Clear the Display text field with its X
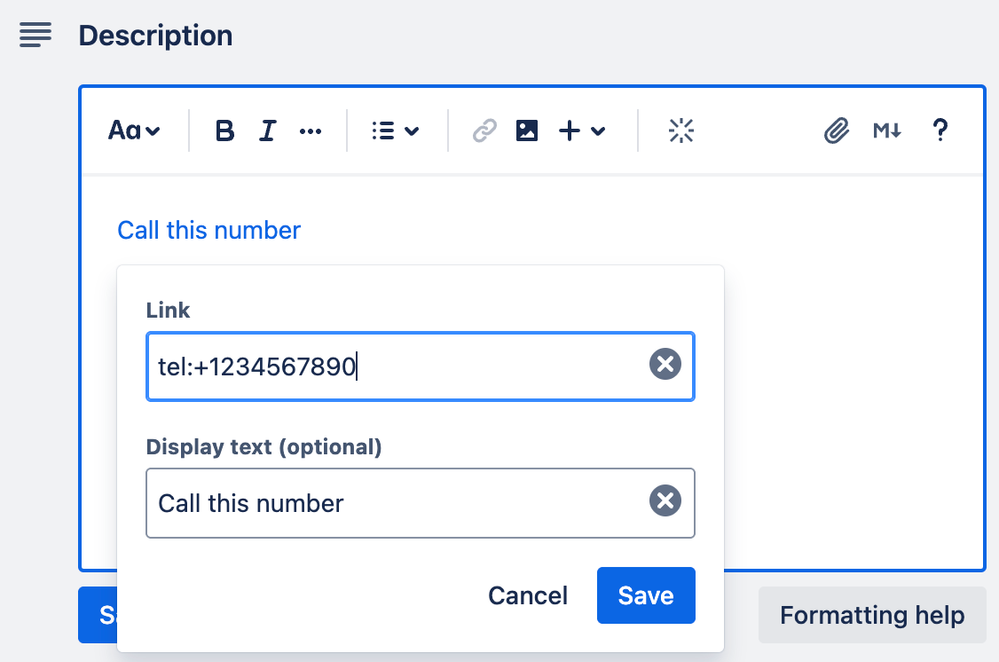The height and width of the screenshot is (662, 999). 665,500
